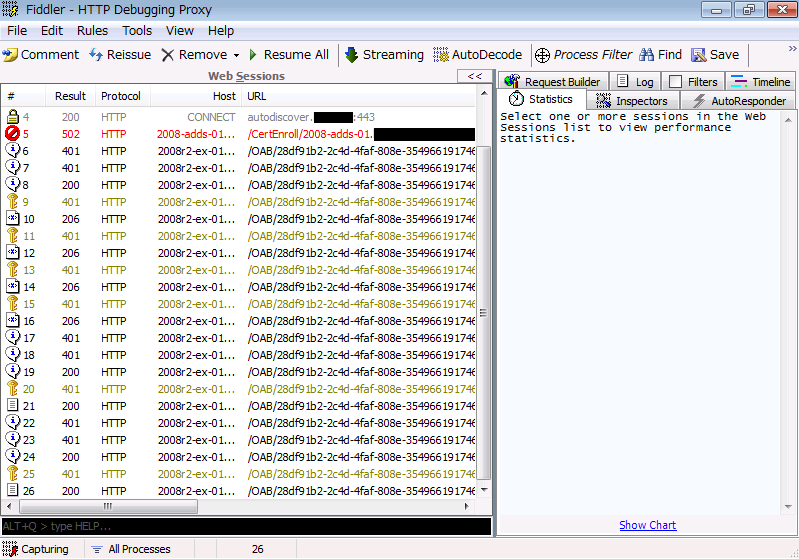799x559 pixels.
Task: Expand the toolbar overflow chevron
Action: [x=792, y=48]
